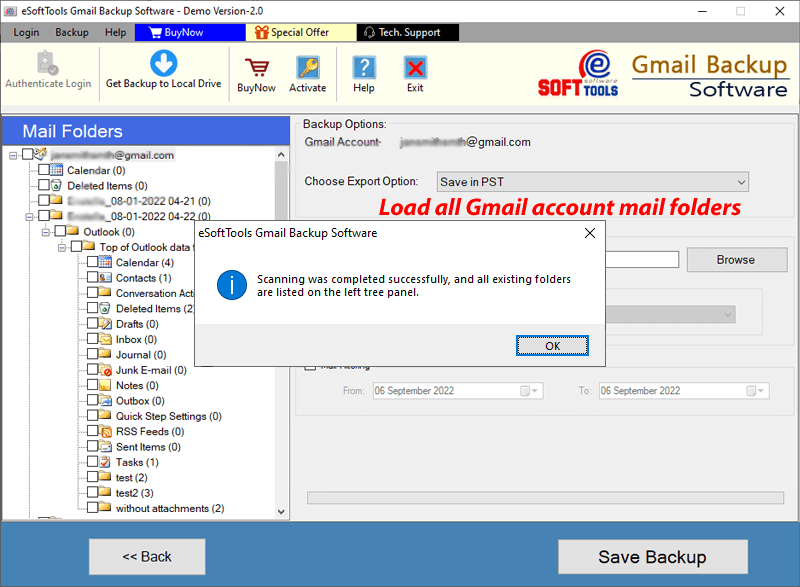The width and height of the screenshot is (800, 587).
Task: Open the Activate icon
Action: (307, 66)
